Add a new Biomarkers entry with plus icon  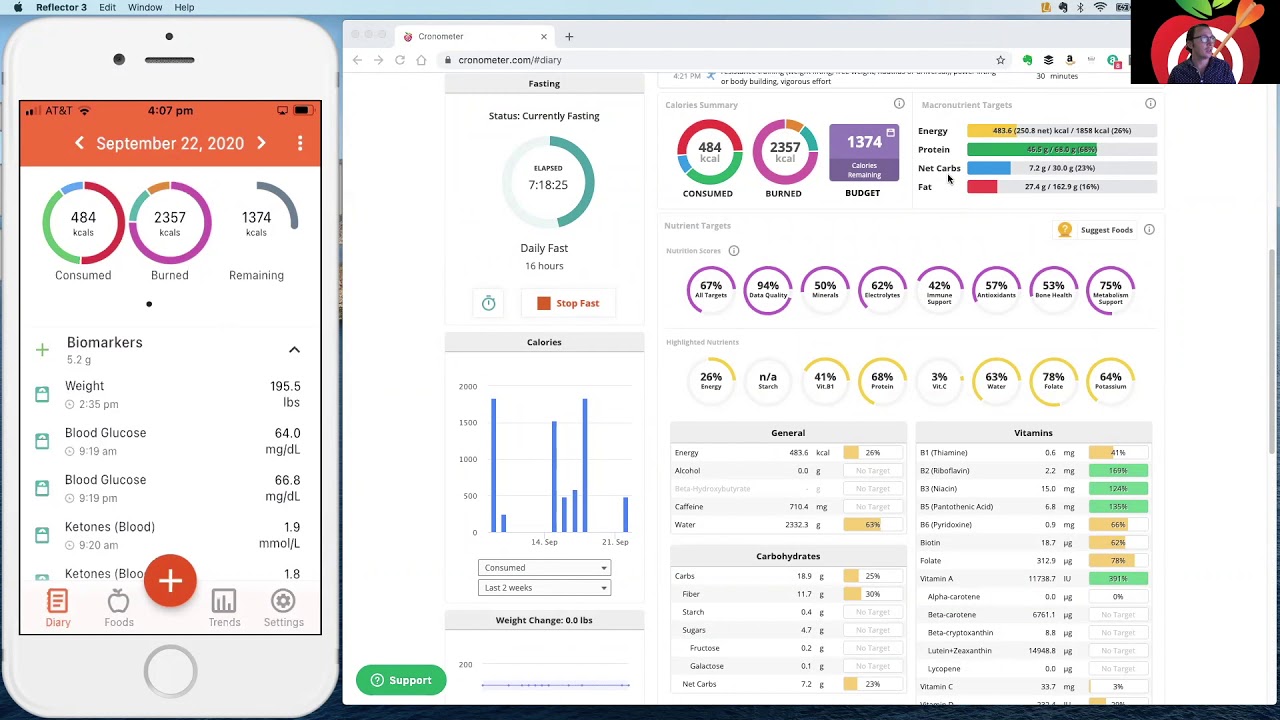point(42,349)
